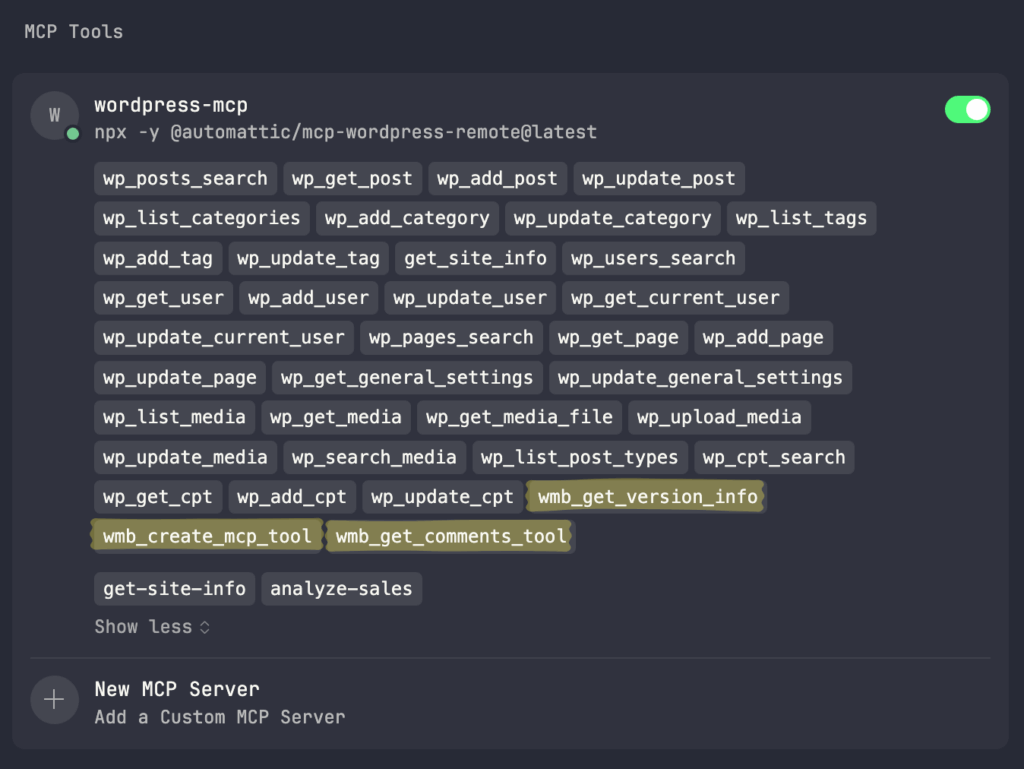Select the wp_update_current_user chip
The width and height of the screenshot is (1024, 769).
click(x=224, y=337)
